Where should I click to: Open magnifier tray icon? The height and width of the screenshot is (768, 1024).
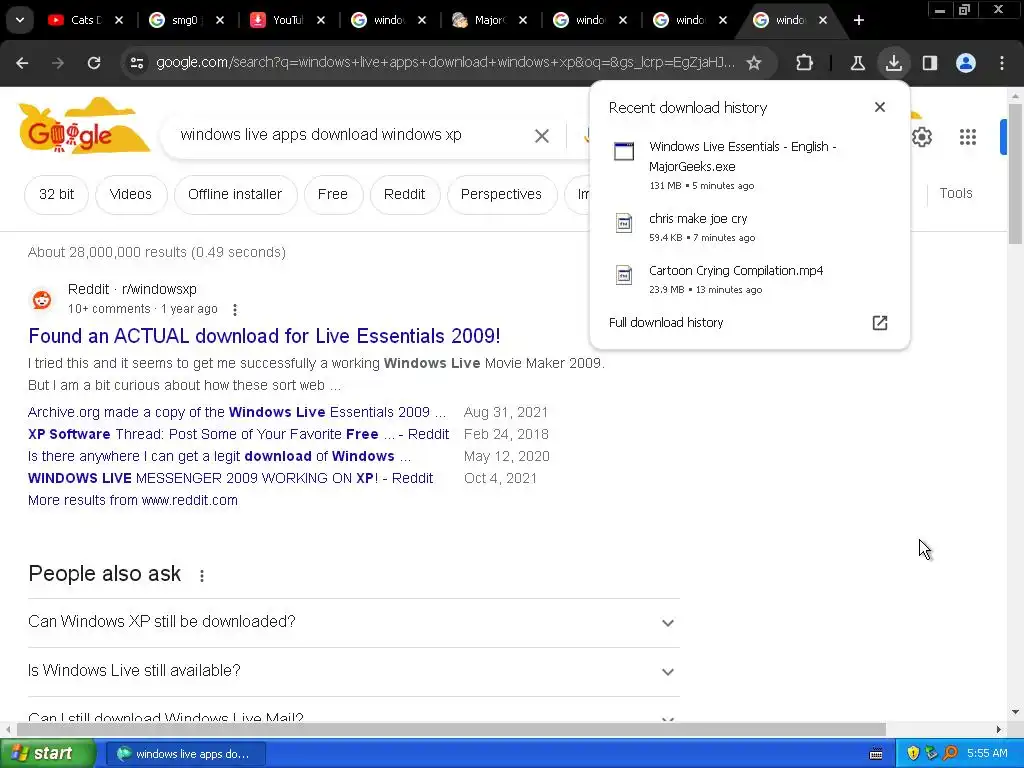(950, 754)
